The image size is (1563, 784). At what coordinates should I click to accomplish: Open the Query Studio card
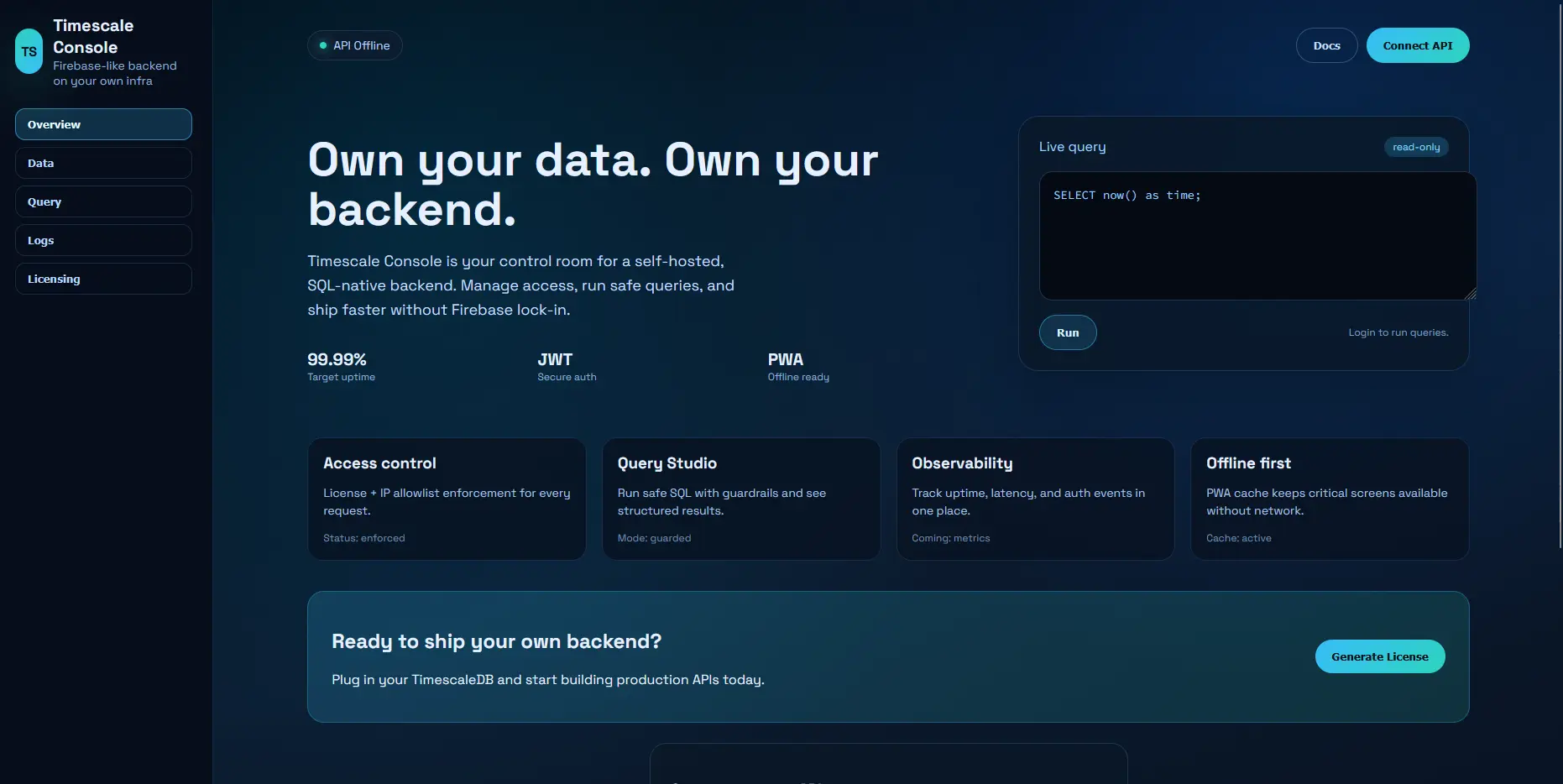tap(740, 499)
